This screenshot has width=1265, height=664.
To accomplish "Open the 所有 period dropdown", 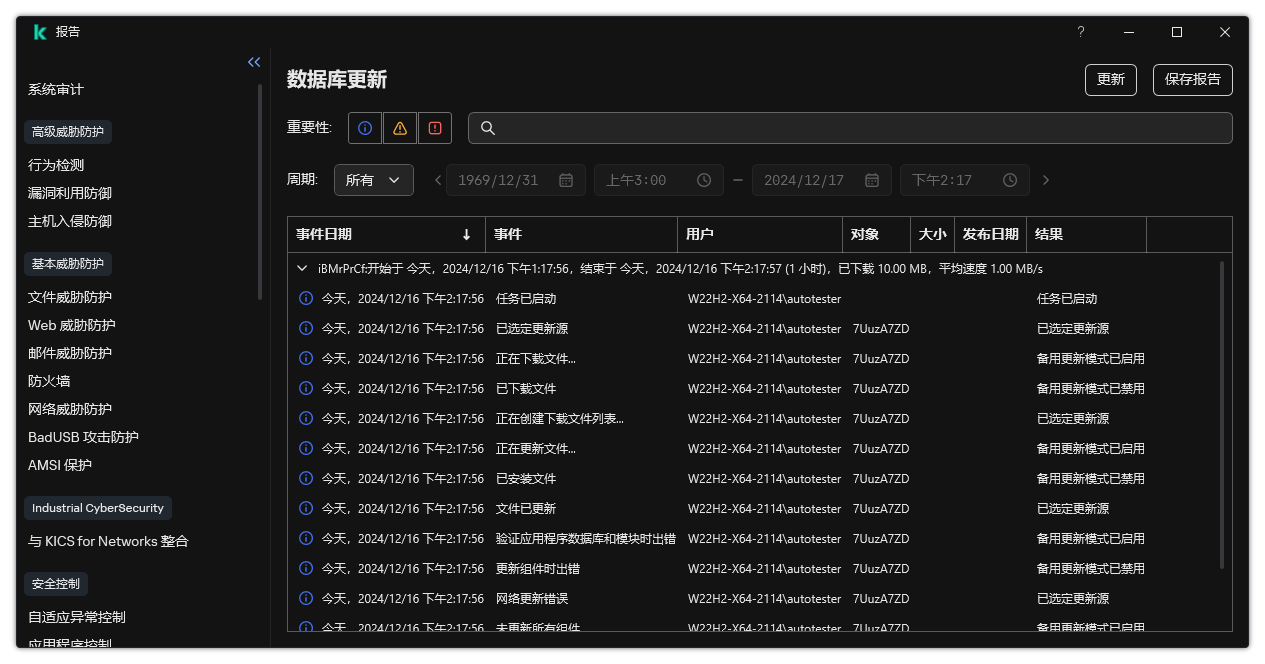I will 373,180.
